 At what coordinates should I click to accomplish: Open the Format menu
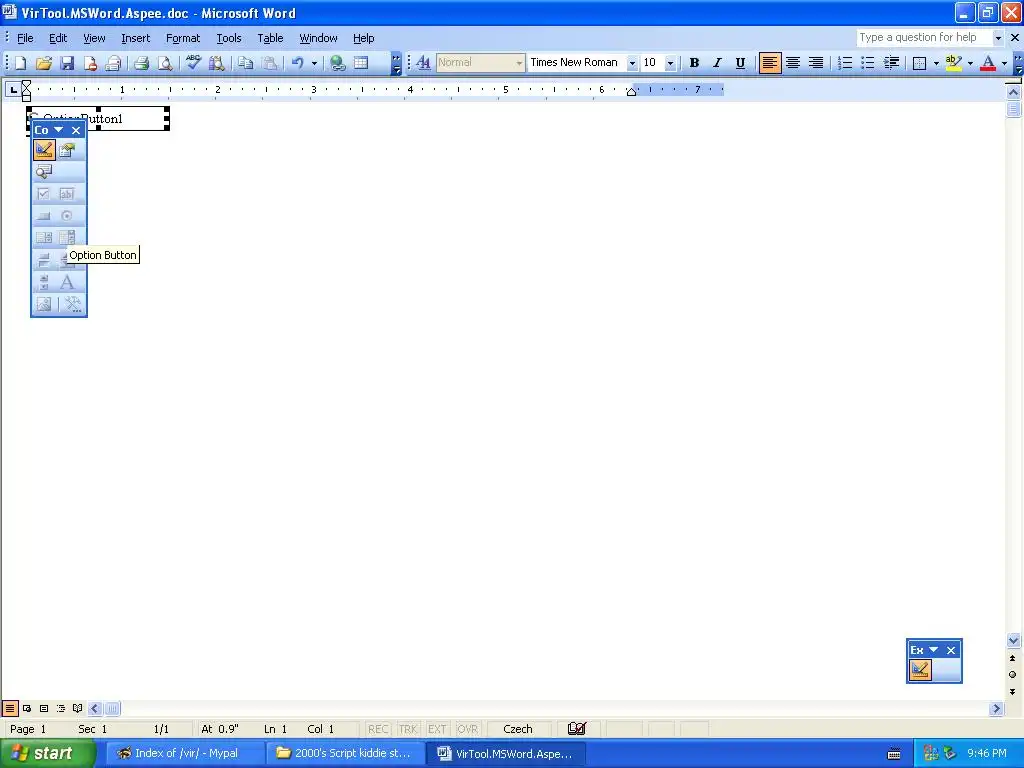[183, 38]
